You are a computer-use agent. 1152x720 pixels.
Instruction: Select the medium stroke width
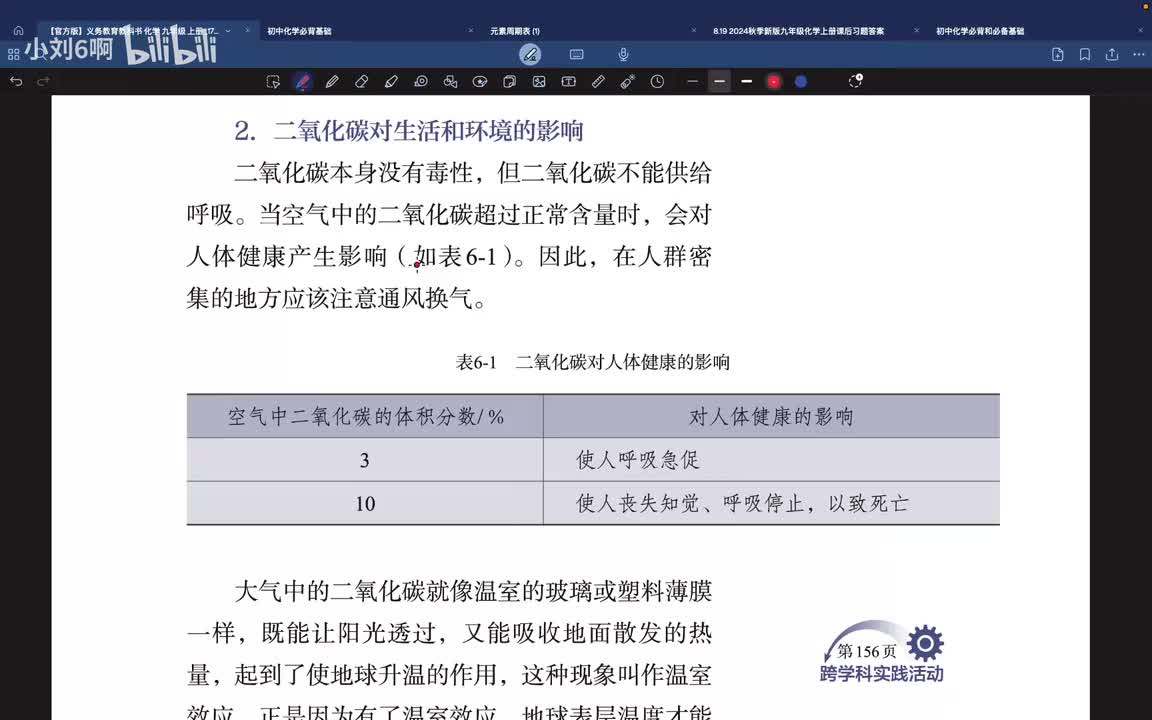[x=720, y=82]
